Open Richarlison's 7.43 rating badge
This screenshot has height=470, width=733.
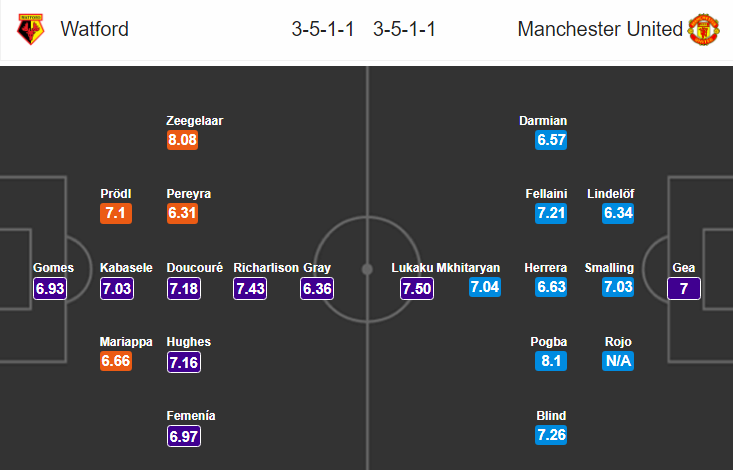250,288
